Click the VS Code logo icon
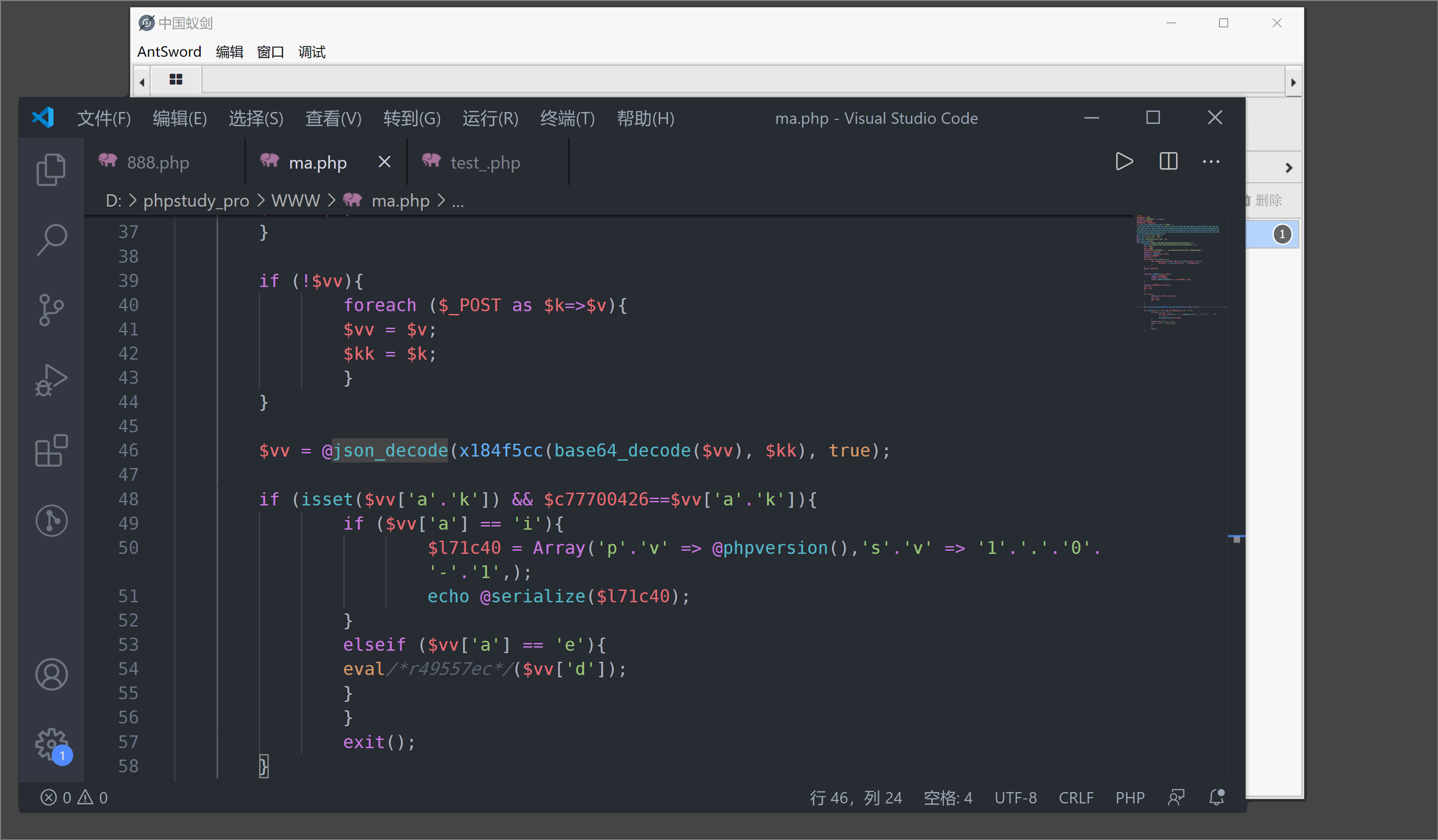1438x840 pixels. pos(43,117)
